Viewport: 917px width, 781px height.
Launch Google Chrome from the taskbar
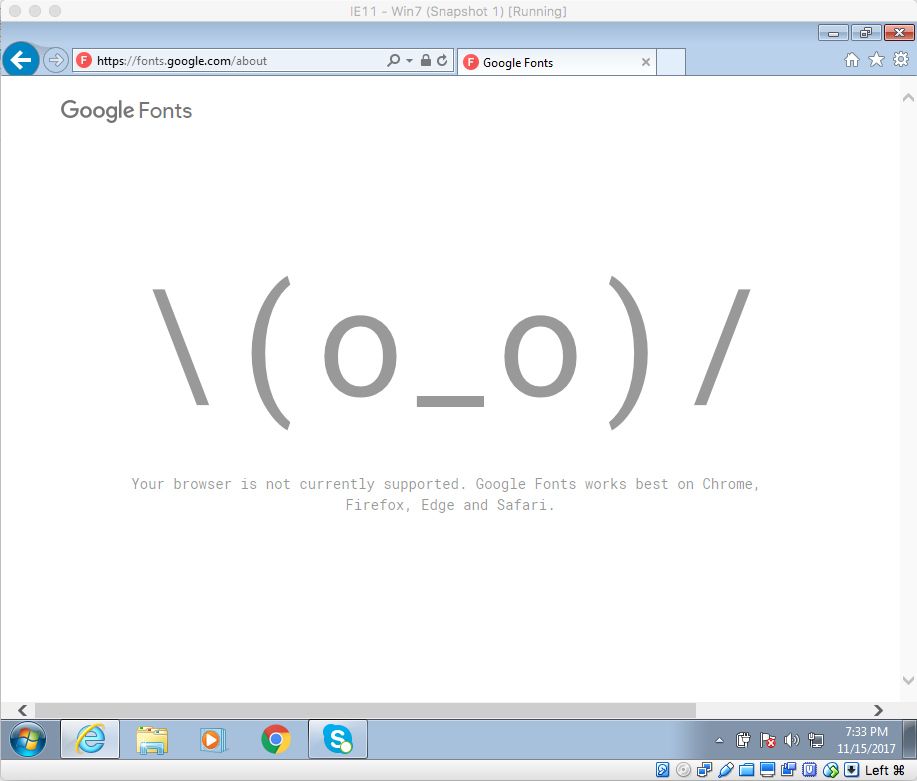pyautogui.click(x=275, y=740)
